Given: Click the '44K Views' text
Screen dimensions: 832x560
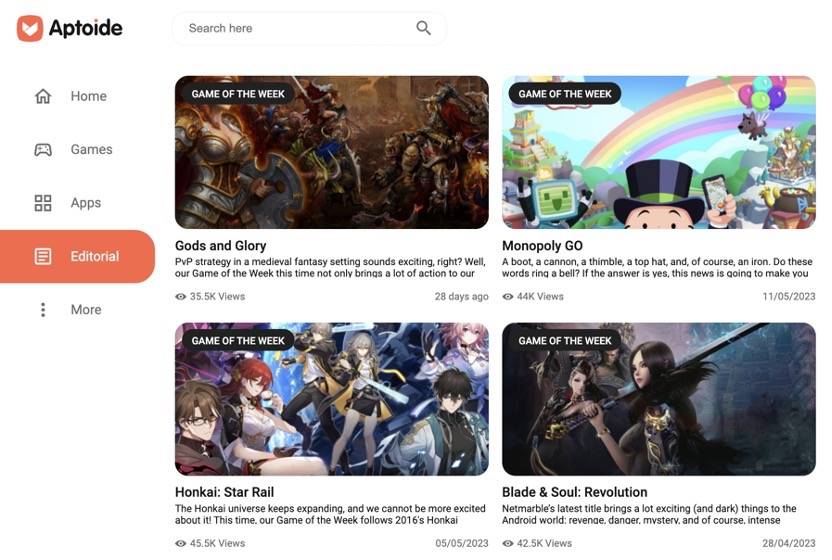Looking at the screenshot, I should tap(540, 297).
